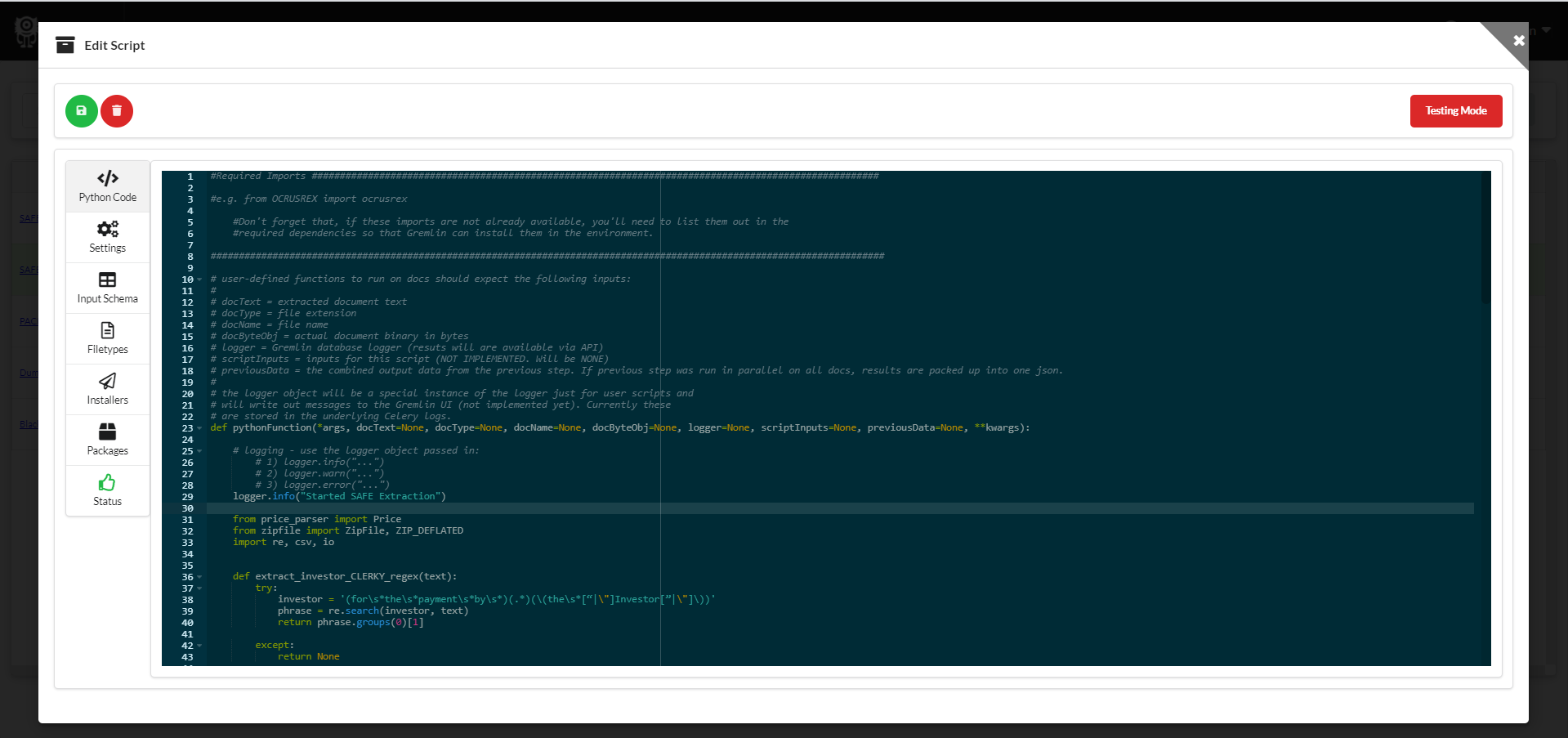View the Status tab
Image resolution: width=1568 pixels, height=738 pixels.
[x=108, y=490]
